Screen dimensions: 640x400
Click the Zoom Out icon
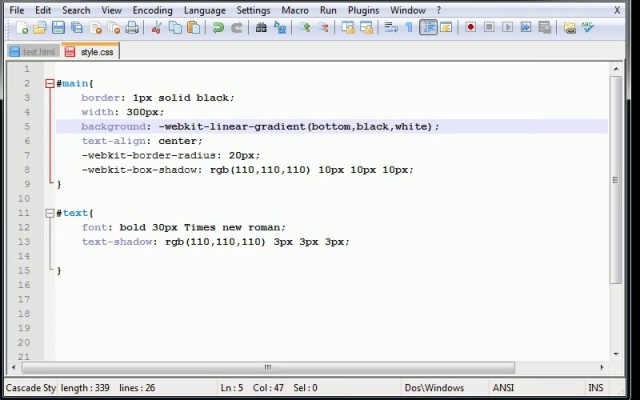click(x=323, y=27)
